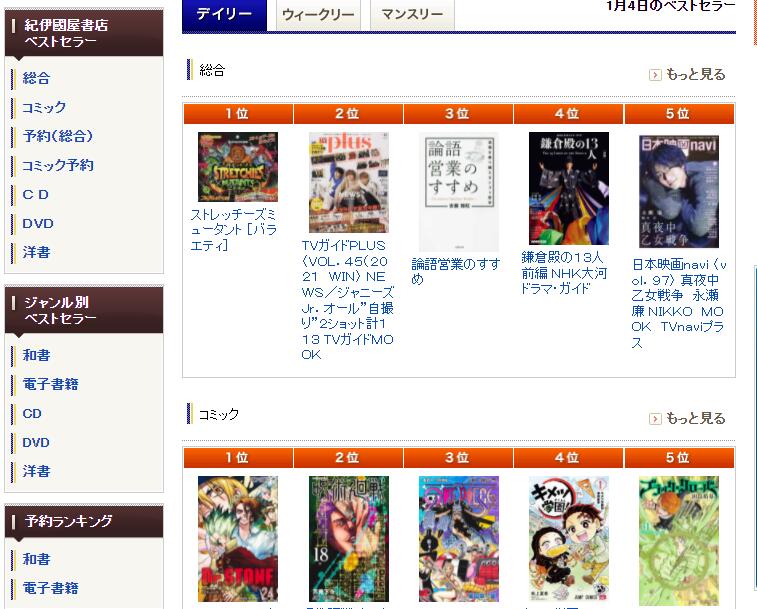Click arrow icon beside 総合 もっと見る
The height and width of the screenshot is (609, 757).
click(655, 75)
